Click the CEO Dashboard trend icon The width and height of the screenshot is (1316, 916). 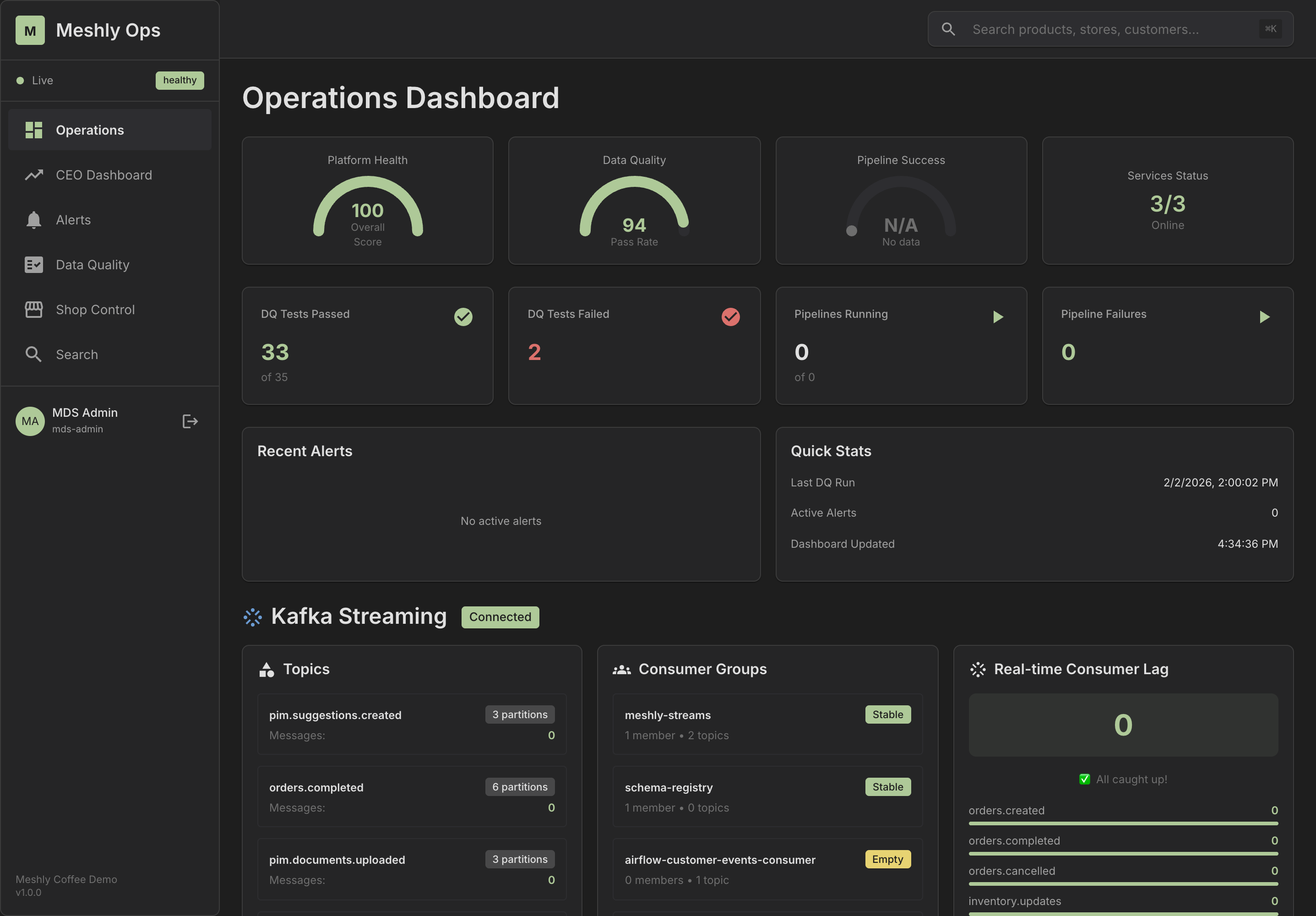pos(34,175)
